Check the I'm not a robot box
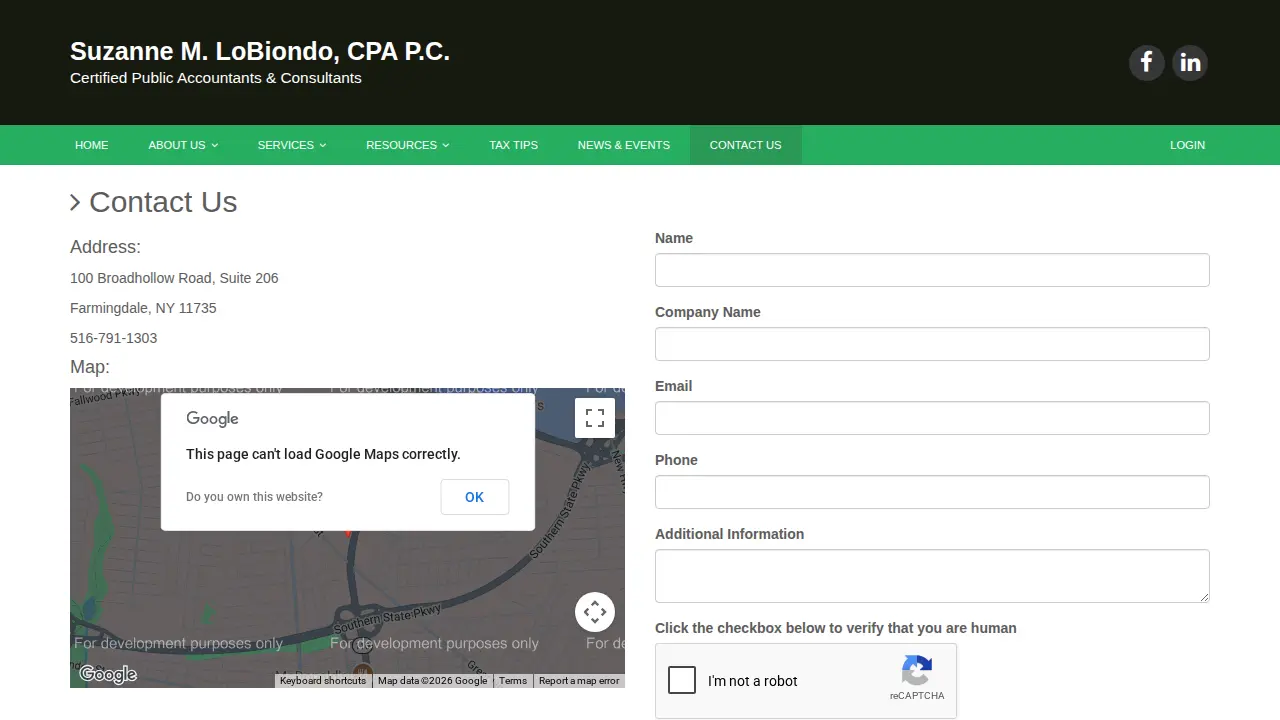 [682, 680]
